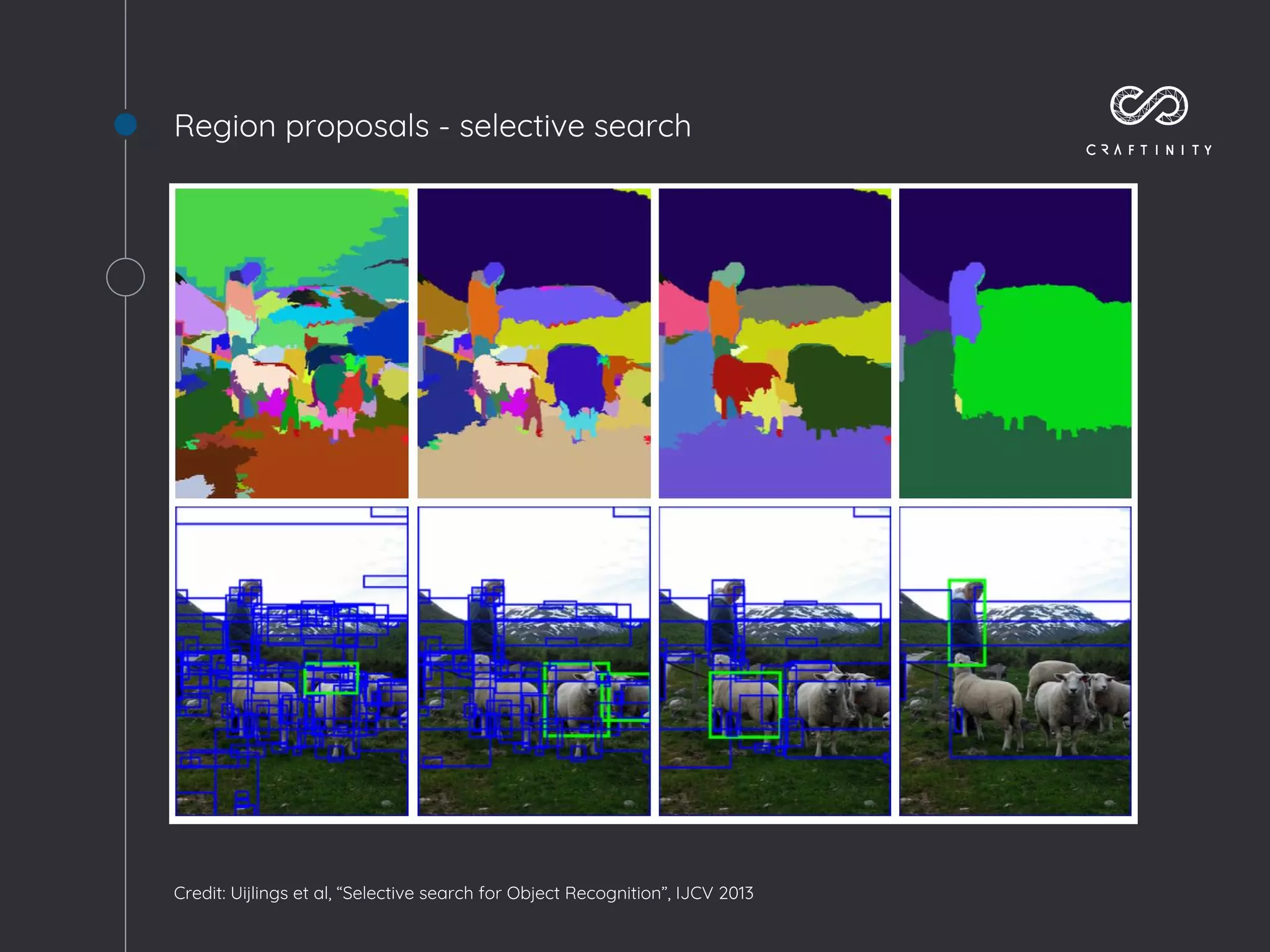Click the Craftinity infinity logo
The image size is (1270, 952).
[1148, 105]
